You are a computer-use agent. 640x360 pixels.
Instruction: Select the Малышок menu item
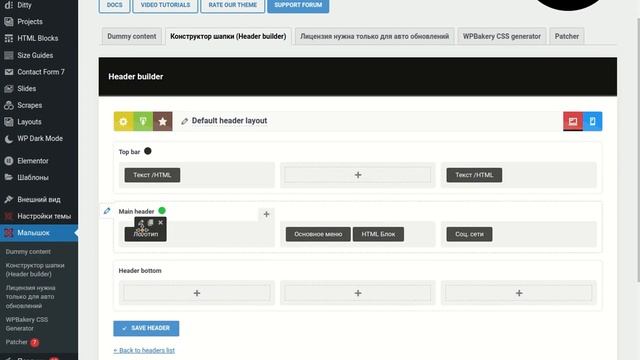[39, 233]
